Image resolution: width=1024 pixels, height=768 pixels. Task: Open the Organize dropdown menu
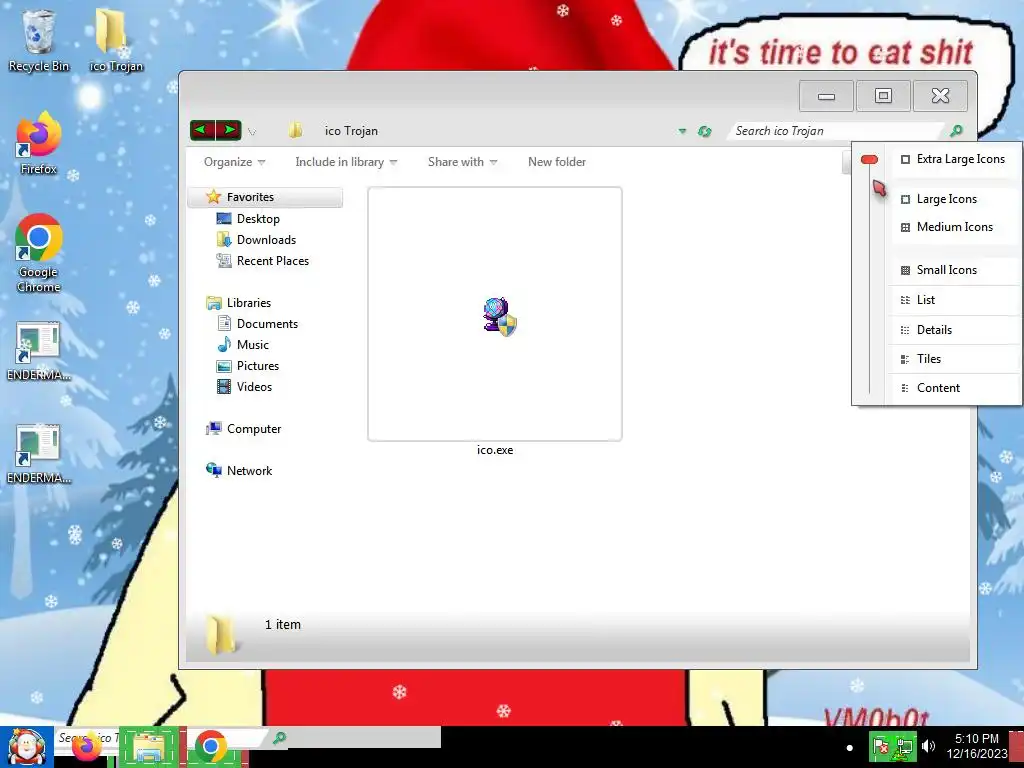point(234,162)
